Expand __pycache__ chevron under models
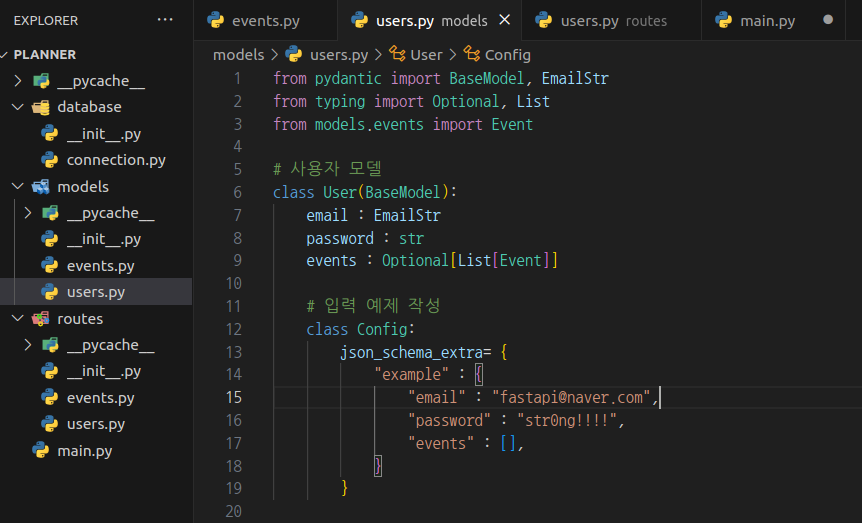The image size is (862, 523). (x=27, y=213)
